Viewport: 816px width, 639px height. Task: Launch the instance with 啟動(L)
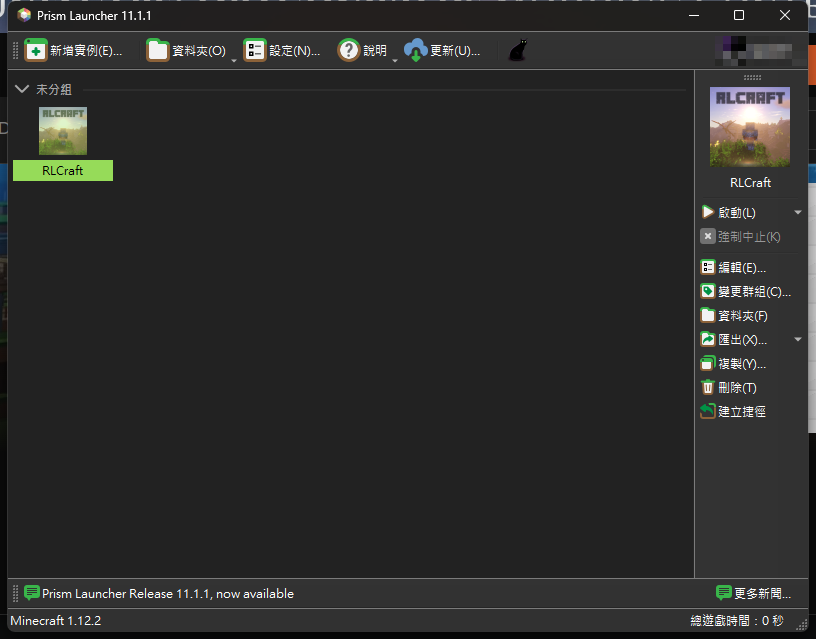coord(729,212)
